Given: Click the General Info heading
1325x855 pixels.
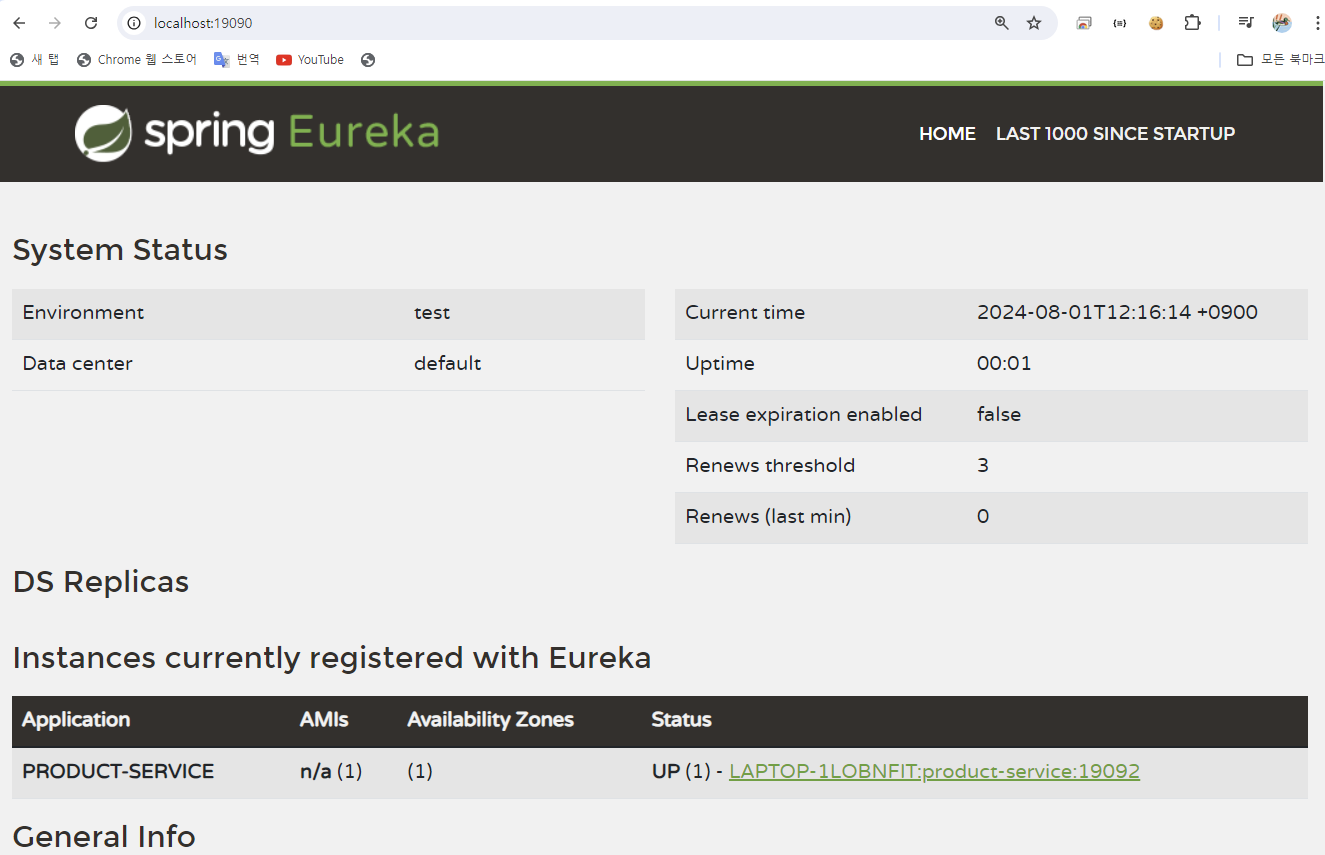Looking at the screenshot, I should click(x=104, y=837).
